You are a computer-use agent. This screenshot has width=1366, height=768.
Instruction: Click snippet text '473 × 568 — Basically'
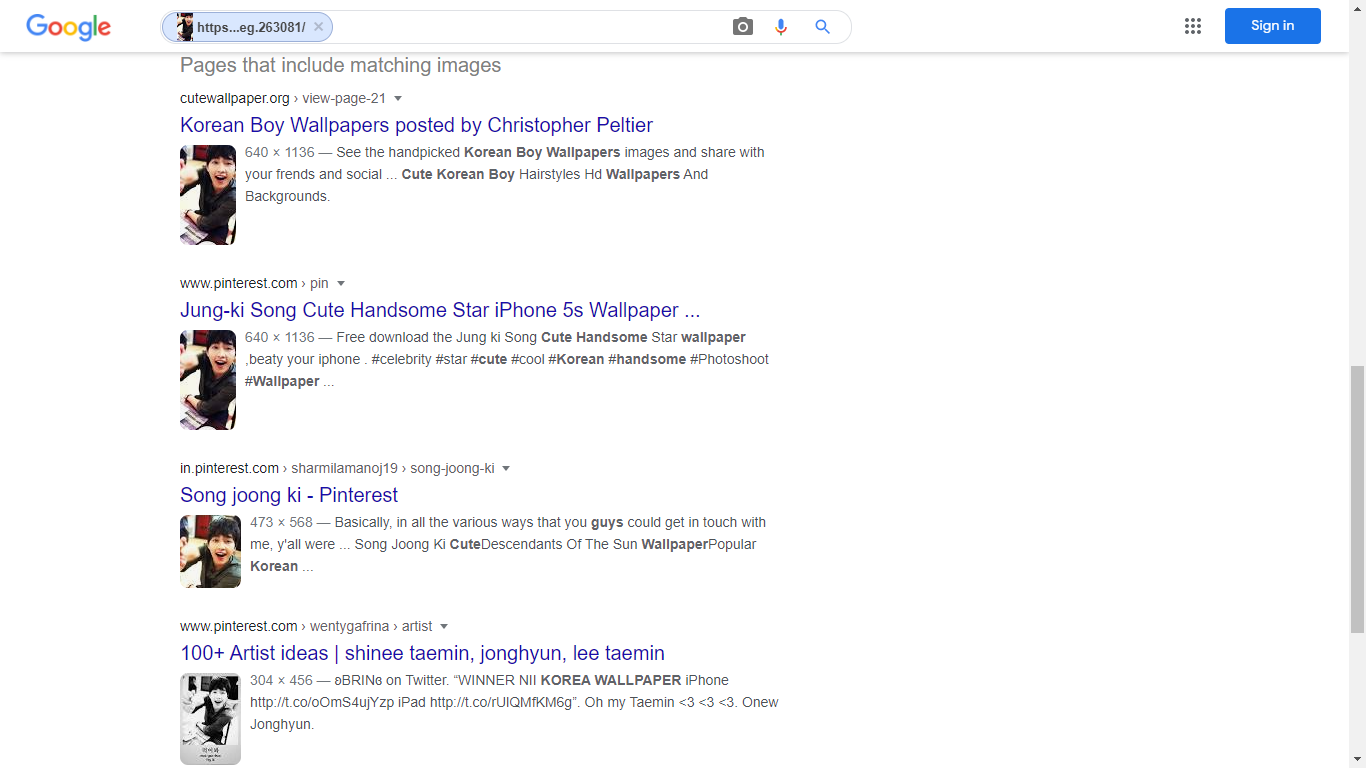321,522
